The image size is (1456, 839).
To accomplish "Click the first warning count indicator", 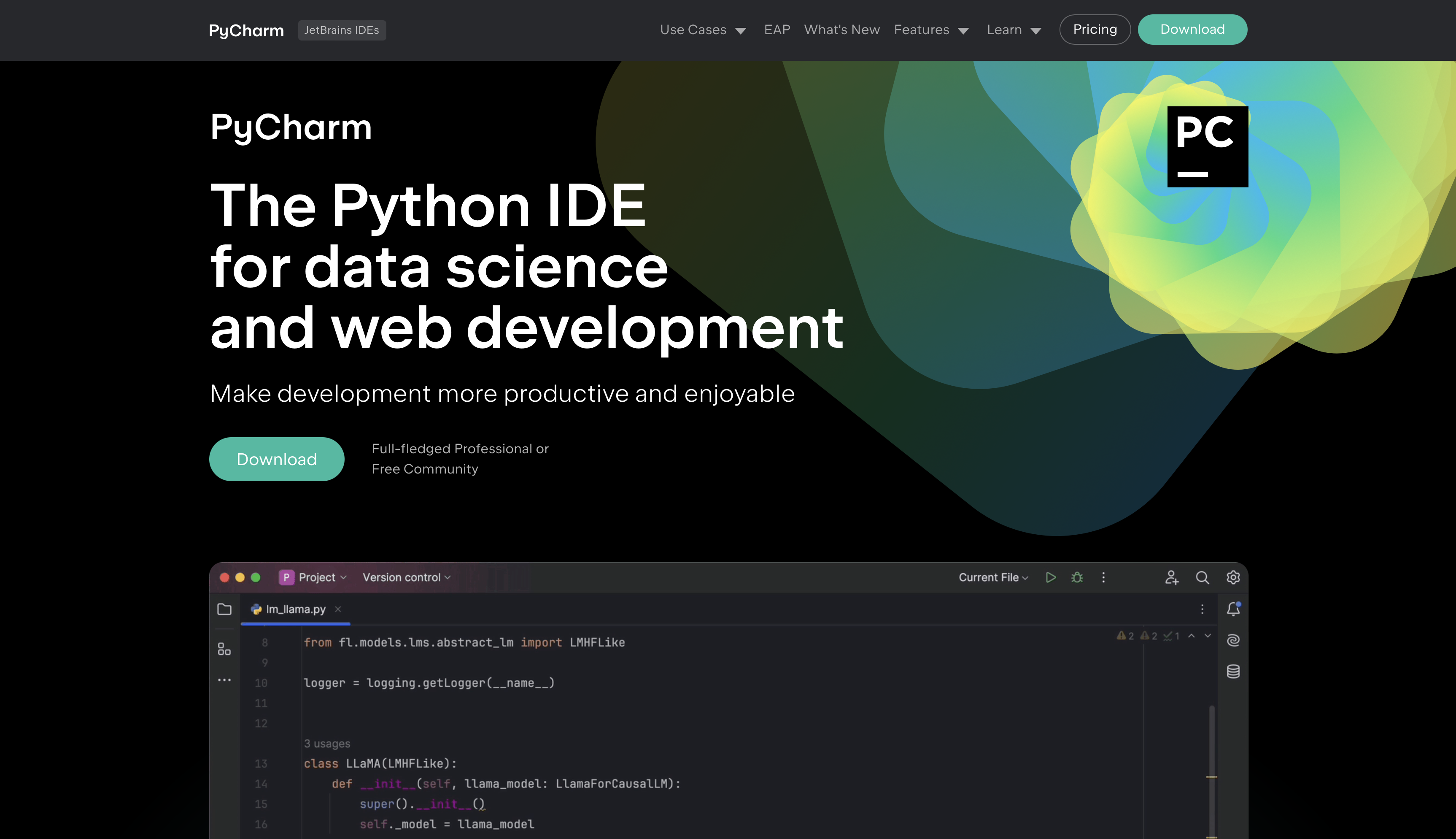I will 1126,636.
